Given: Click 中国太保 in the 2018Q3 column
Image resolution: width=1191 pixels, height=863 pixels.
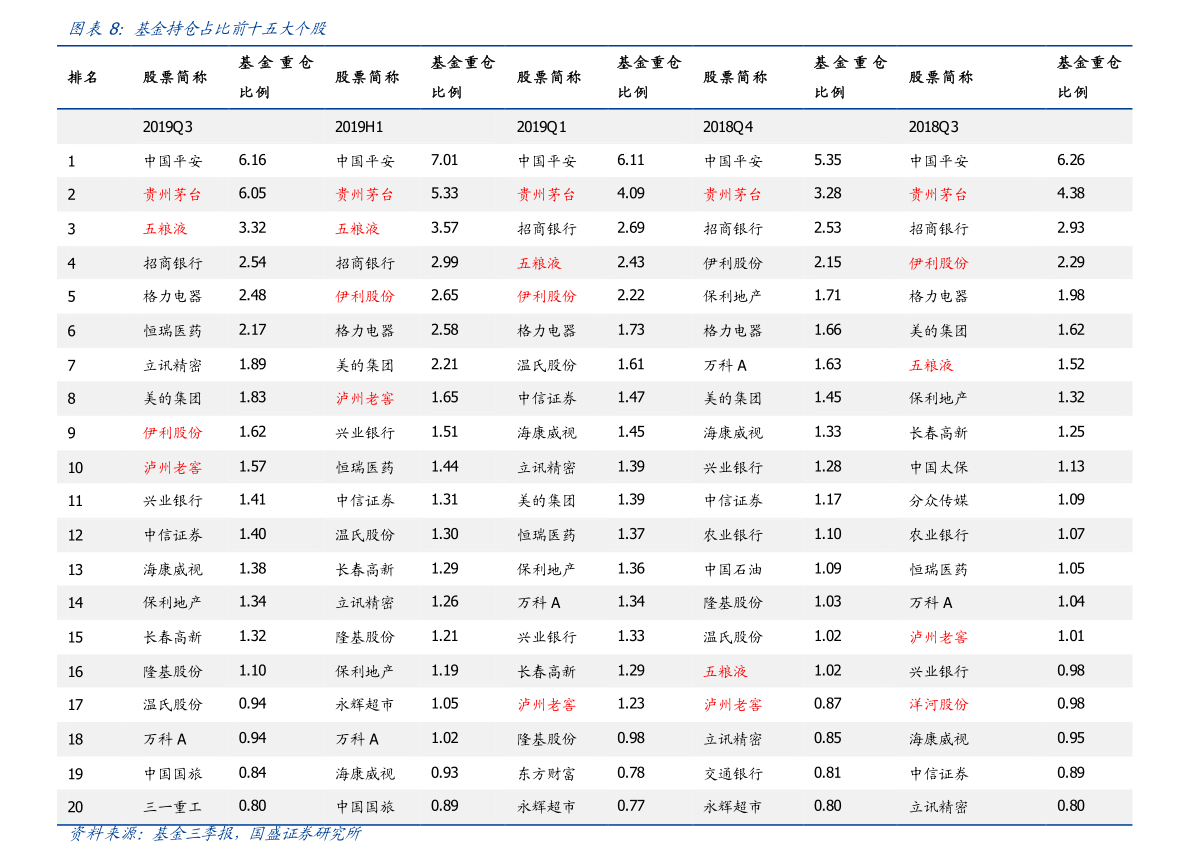Looking at the screenshot, I should [938, 467].
